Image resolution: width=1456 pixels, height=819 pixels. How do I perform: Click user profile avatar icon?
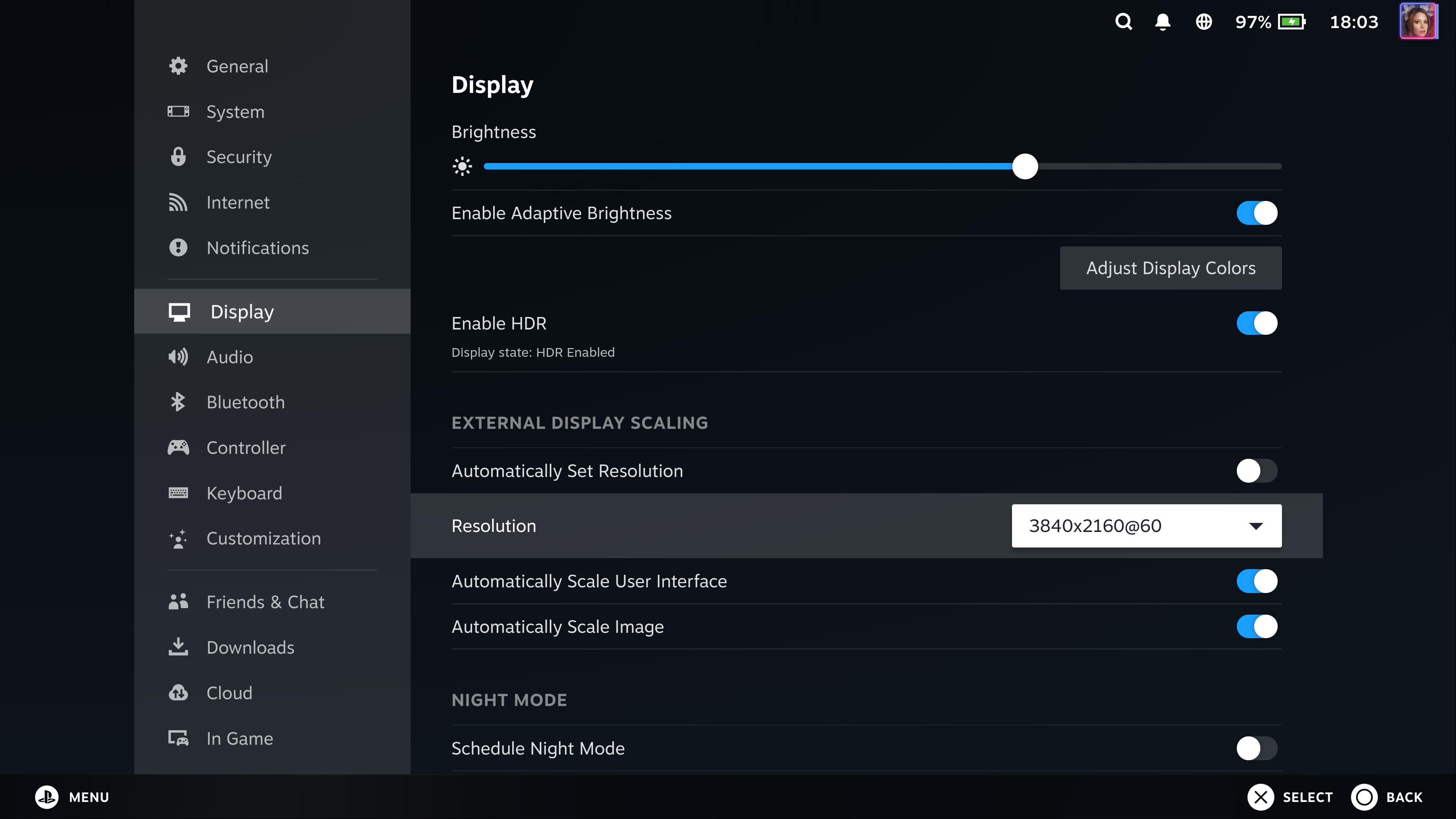(1419, 22)
